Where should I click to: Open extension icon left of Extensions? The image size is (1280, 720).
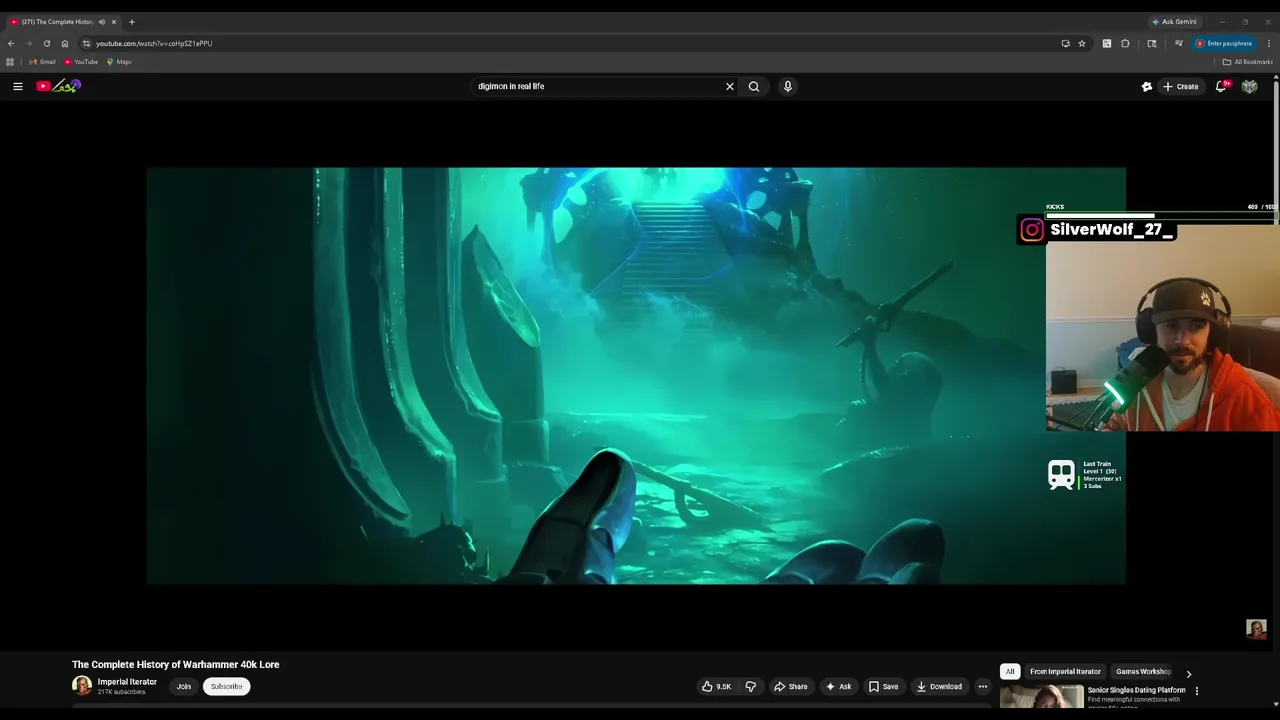pyautogui.click(x=1106, y=43)
